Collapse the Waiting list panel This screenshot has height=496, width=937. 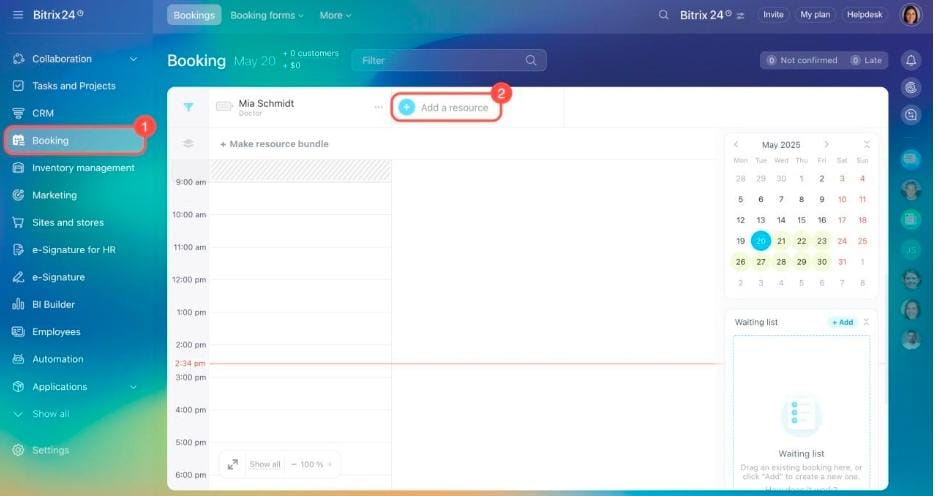tap(866, 322)
